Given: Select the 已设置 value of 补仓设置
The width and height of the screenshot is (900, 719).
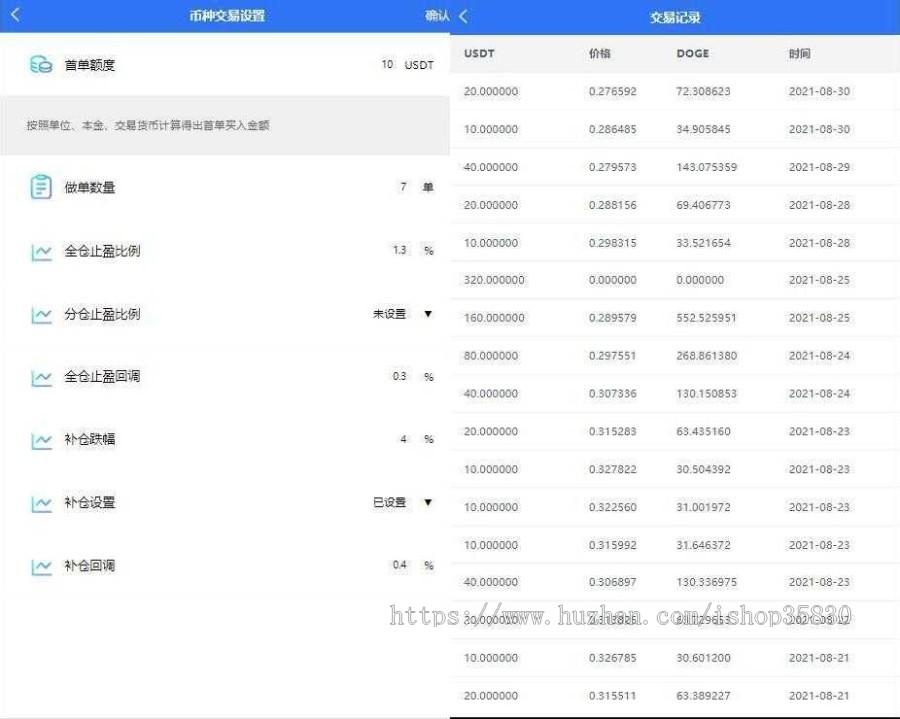Looking at the screenshot, I should pyautogui.click(x=389, y=502).
